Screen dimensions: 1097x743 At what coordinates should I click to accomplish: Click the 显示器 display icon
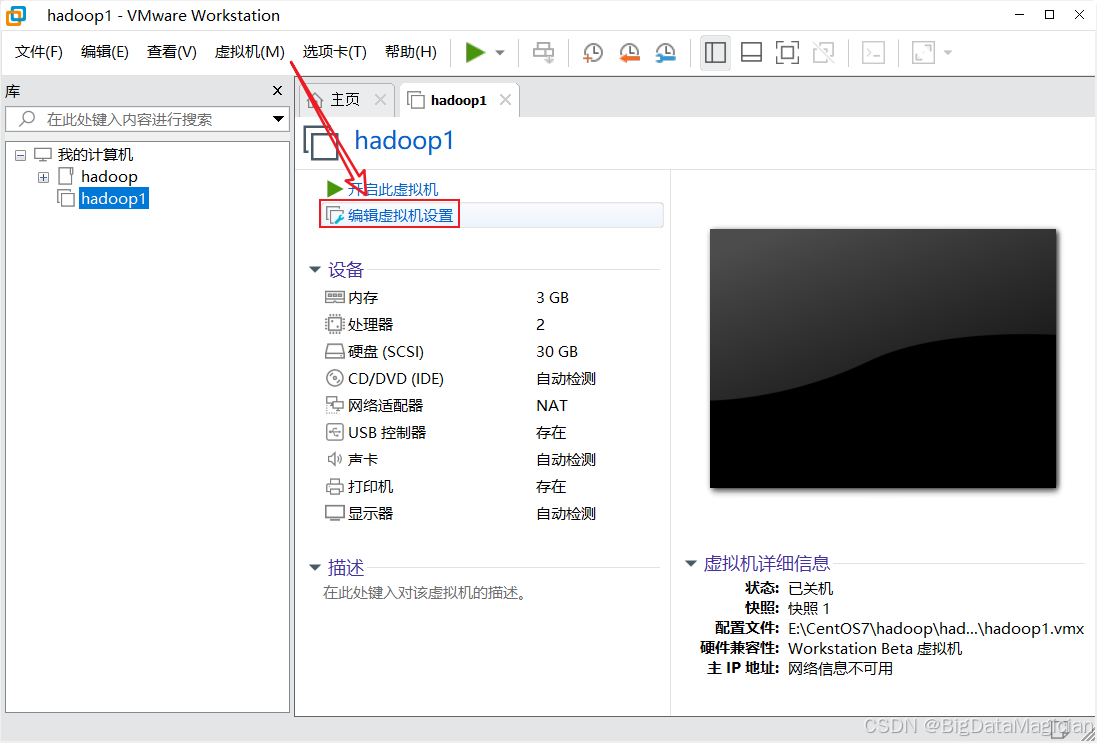tap(334, 514)
